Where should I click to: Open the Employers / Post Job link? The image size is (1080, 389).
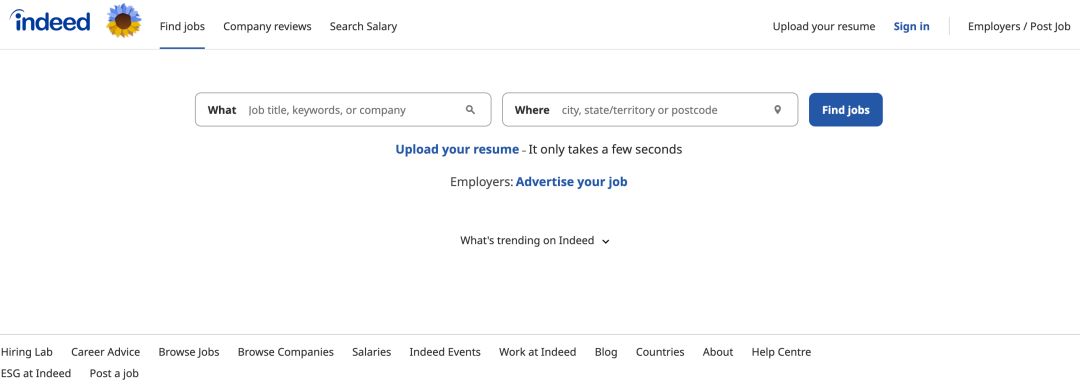pyautogui.click(x=1019, y=26)
